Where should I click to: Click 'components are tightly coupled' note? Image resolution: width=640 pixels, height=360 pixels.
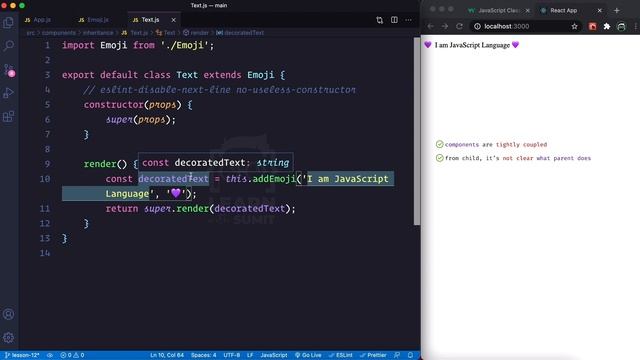pyautogui.click(x=496, y=144)
